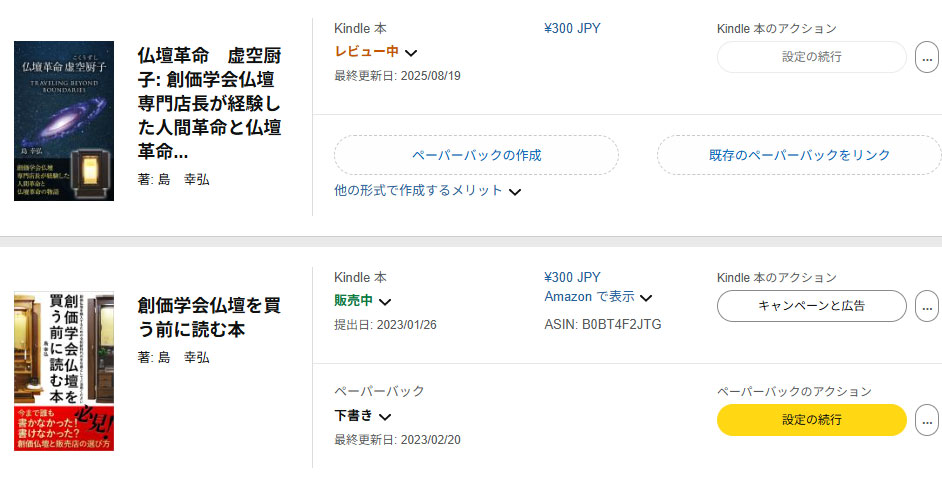
Task: Click ¥300 JPY price of first book
Action: 572,28
